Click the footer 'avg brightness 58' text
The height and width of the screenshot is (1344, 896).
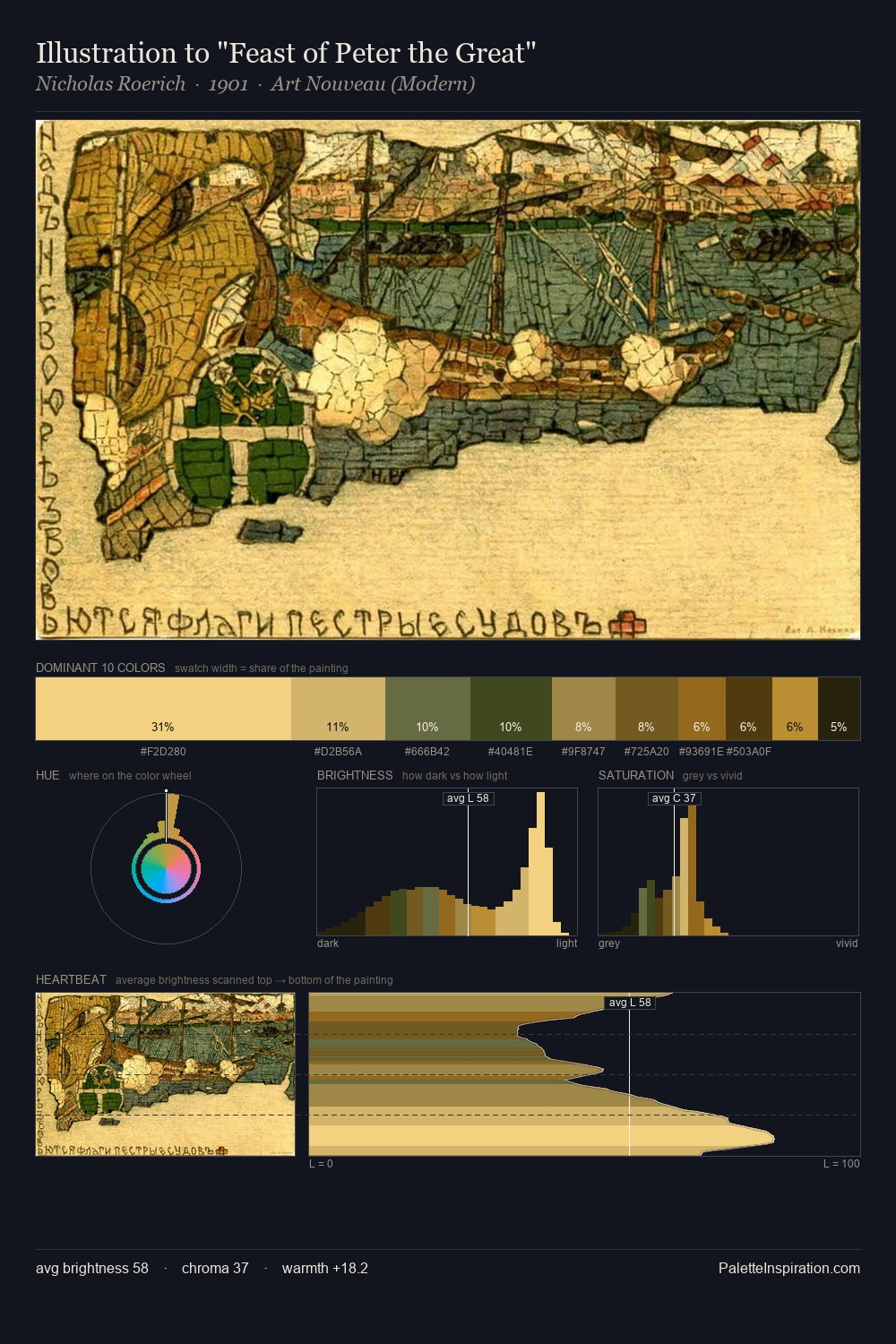92,1268
